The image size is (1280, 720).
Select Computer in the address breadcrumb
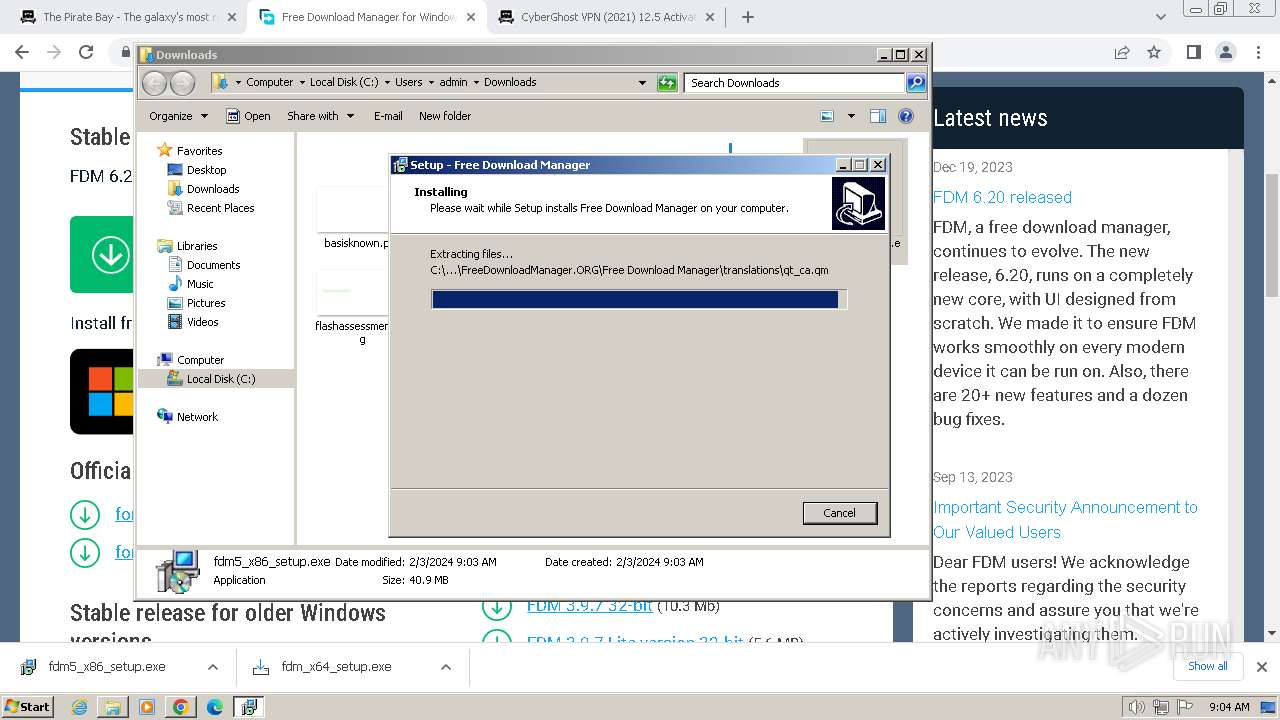[269, 83]
